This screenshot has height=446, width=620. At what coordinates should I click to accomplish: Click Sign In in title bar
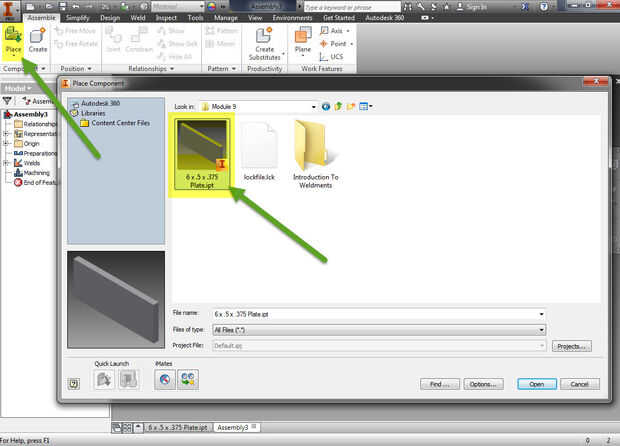[472, 7]
